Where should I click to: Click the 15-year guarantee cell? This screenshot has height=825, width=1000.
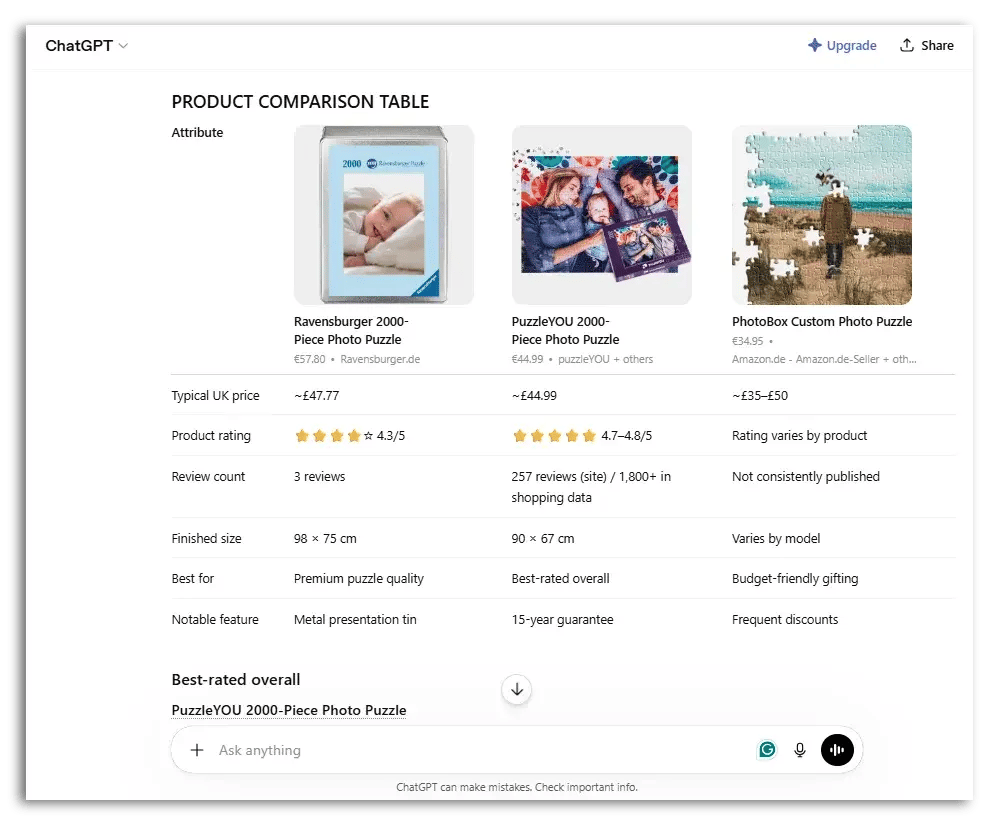pos(562,619)
